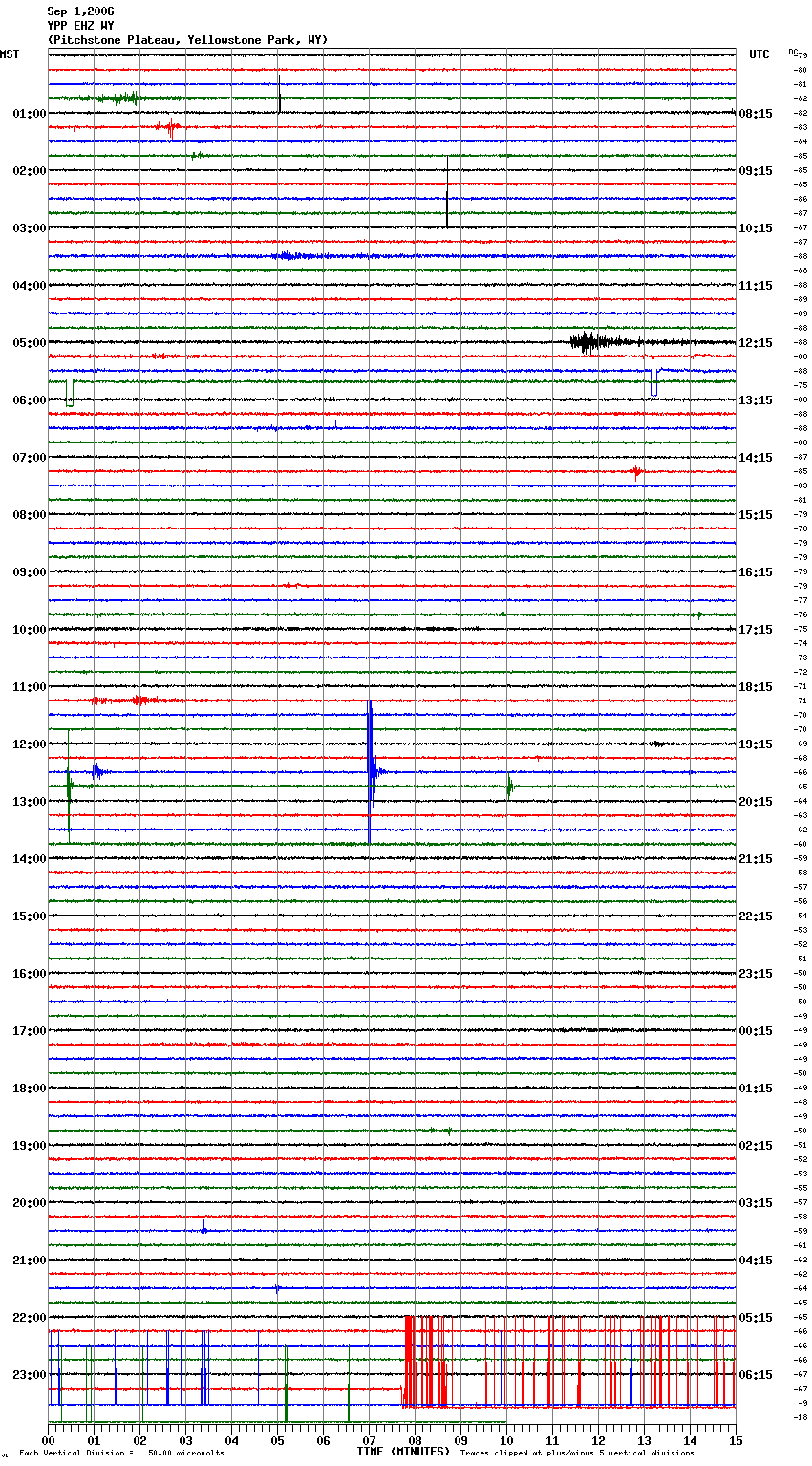812x1466 pixels.
Task: Click the "23:00" MST time label
Action: [x=30, y=1375]
